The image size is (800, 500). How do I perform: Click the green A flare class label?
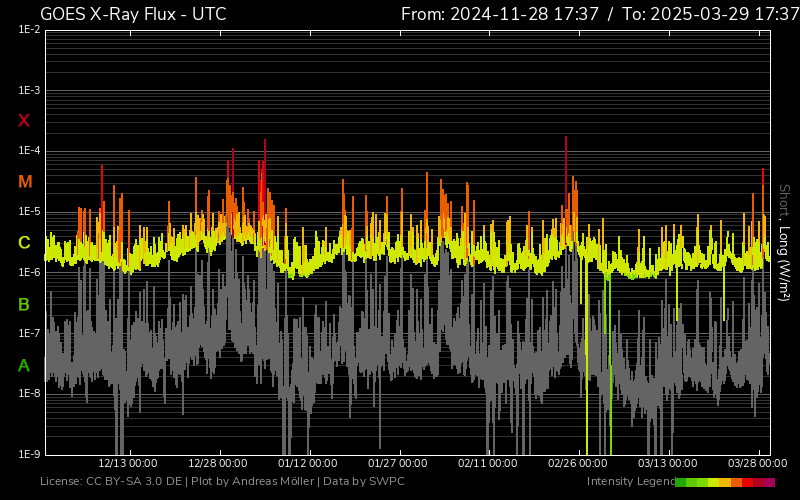pos(24,366)
